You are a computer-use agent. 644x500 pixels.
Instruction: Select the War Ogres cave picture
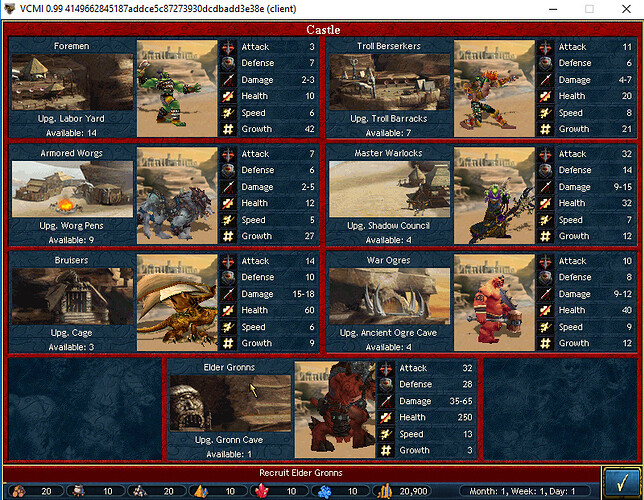click(389, 296)
